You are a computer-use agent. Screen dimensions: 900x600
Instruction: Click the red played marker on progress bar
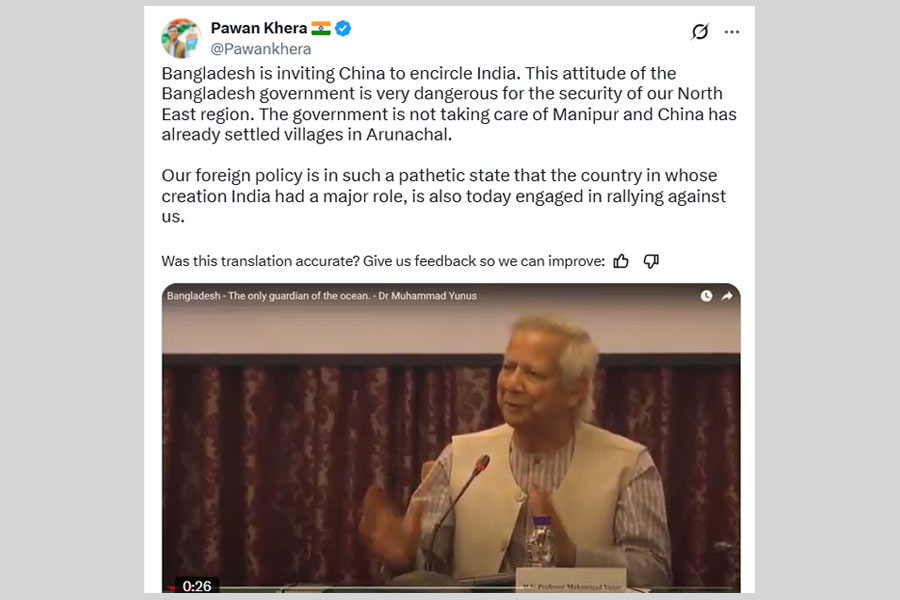click(x=171, y=588)
